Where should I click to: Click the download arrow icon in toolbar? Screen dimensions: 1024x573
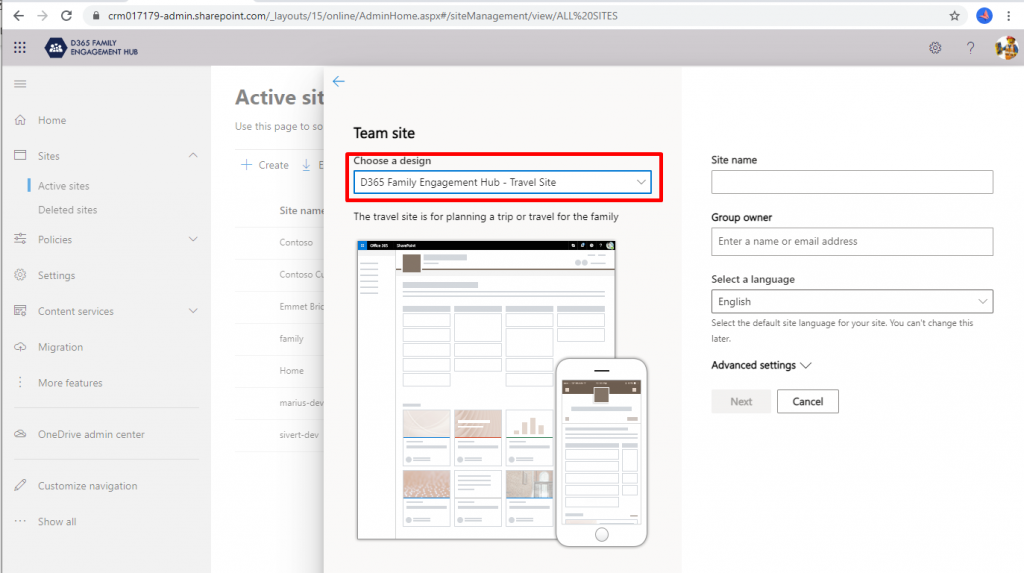(306, 165)
